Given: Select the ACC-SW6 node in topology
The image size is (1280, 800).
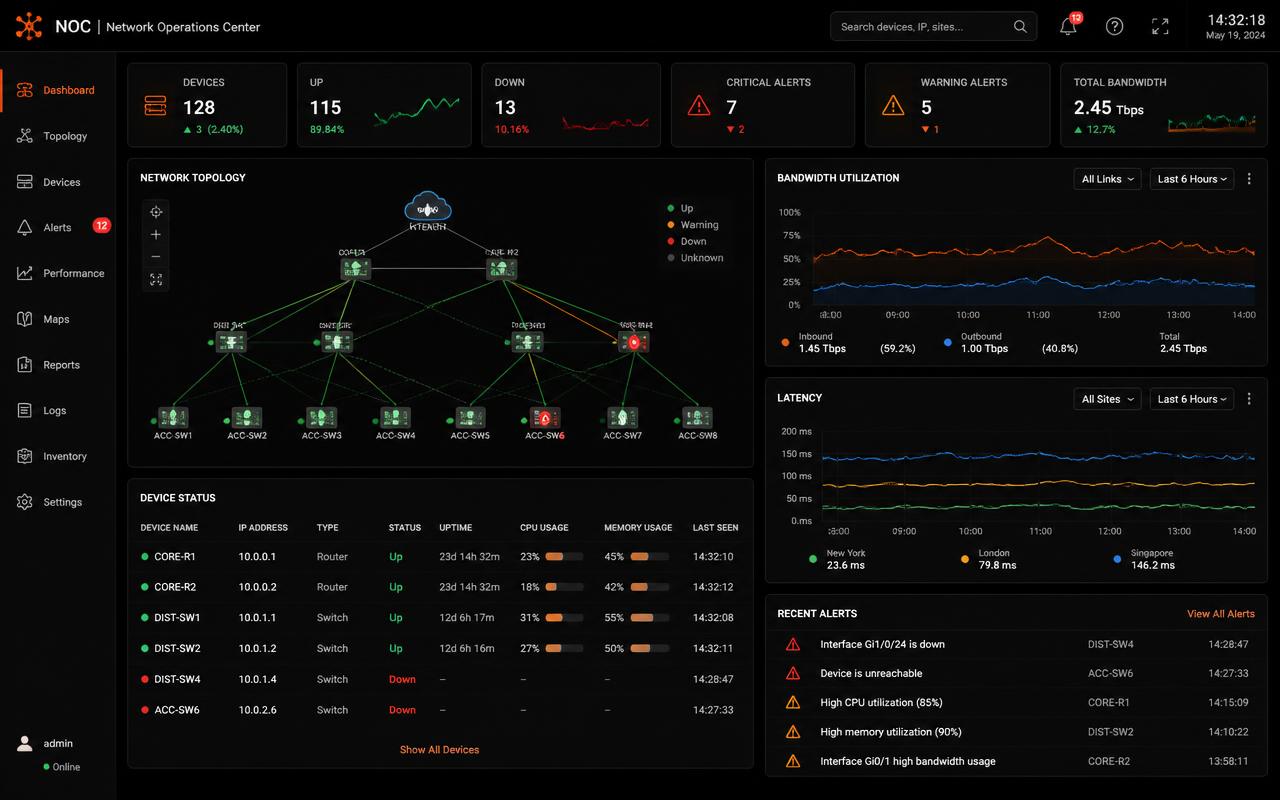Looking at the screenshot, I should 544,417.
